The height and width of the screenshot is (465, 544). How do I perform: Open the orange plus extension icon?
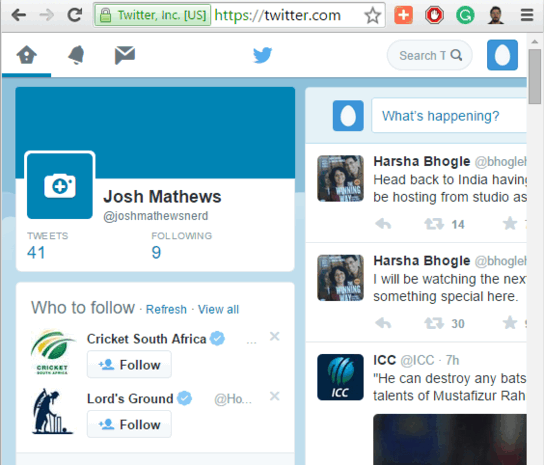tap(403, 15)
